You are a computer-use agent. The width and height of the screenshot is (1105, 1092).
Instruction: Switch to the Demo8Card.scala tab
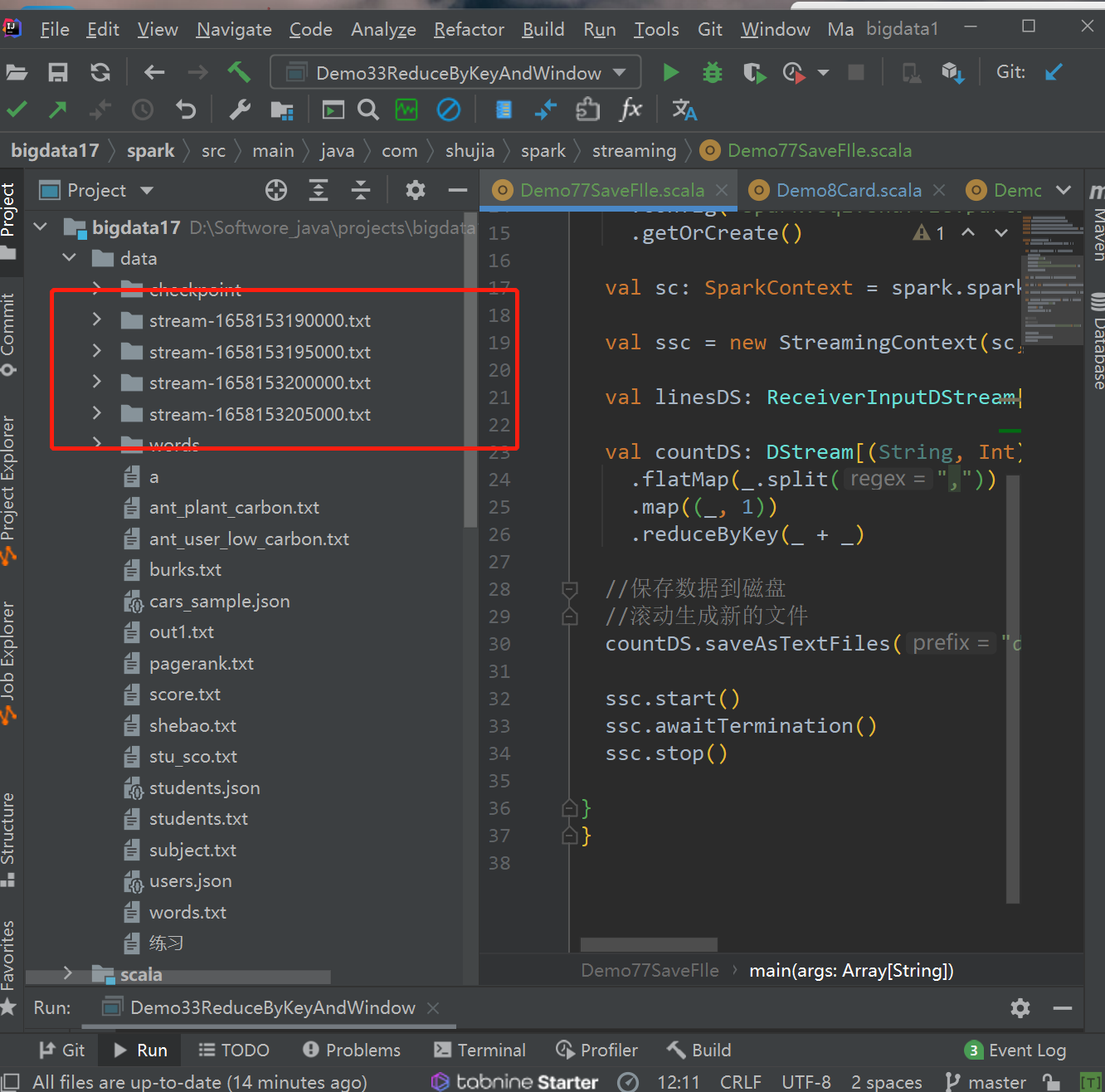(848, 191)
